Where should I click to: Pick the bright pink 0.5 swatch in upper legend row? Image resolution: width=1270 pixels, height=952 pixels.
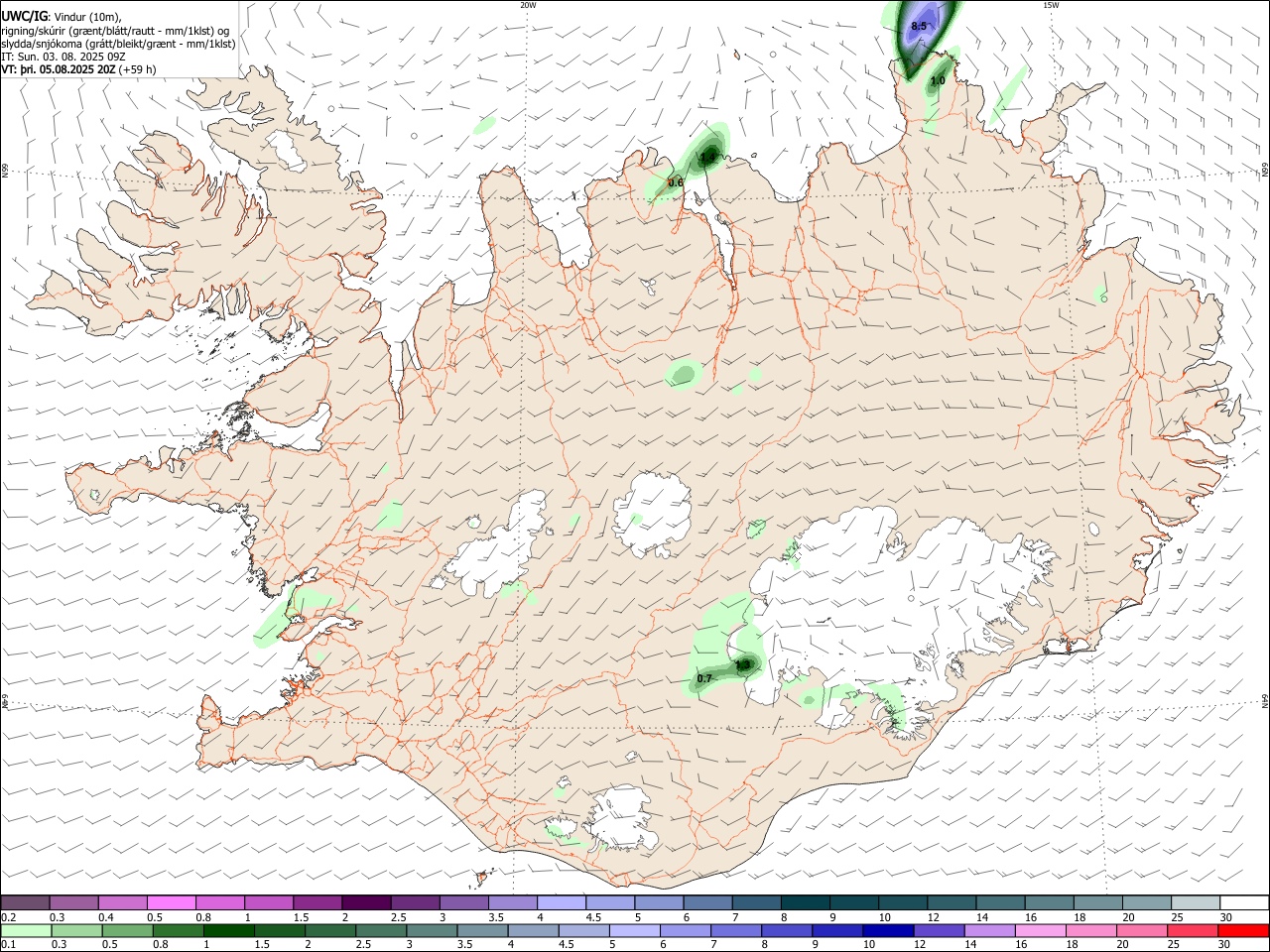tap(171, 902)
